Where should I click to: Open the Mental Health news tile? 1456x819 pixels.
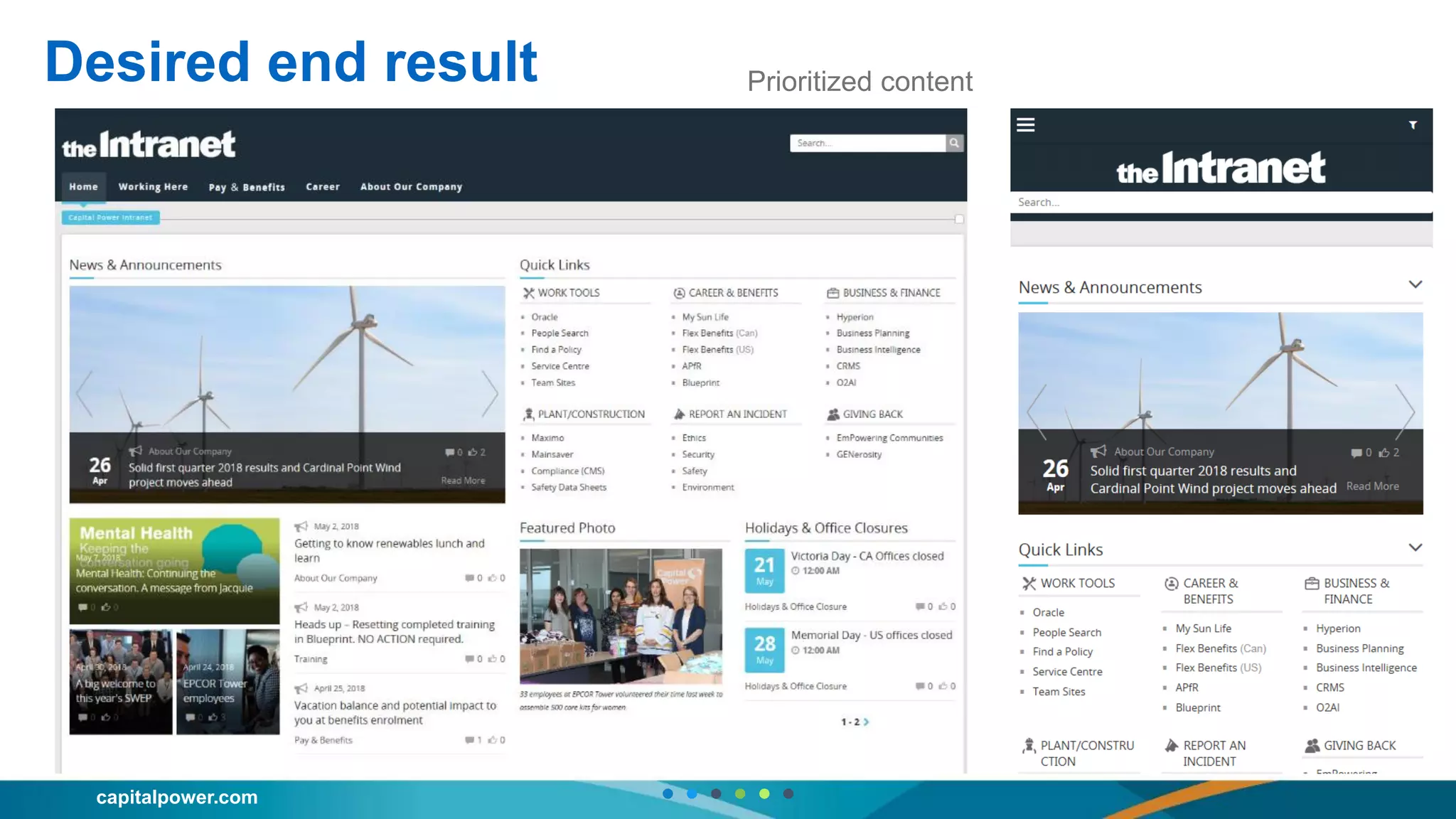pos(174,571)
